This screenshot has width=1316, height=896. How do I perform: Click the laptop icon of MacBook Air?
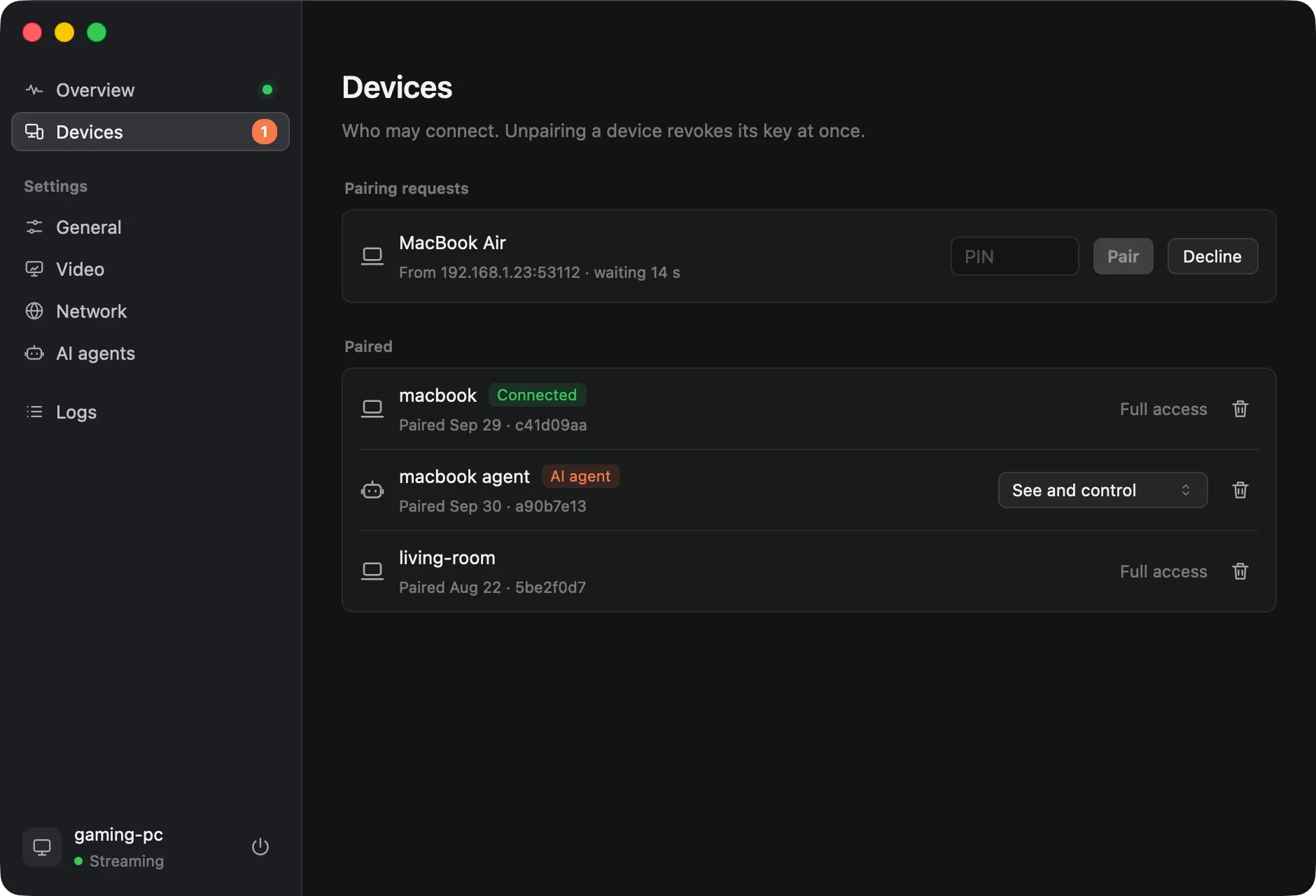[372, 256]
